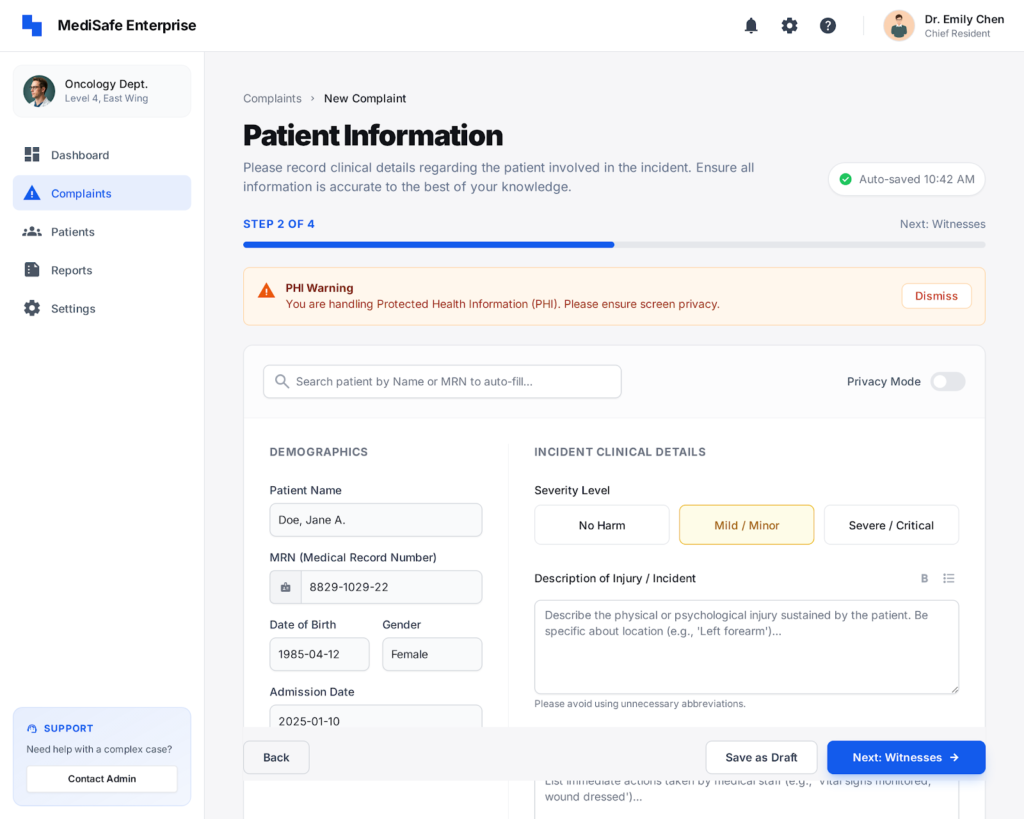Open the Gender dropdown
This screenshot has height=819, width=1024.
(431, 654)
